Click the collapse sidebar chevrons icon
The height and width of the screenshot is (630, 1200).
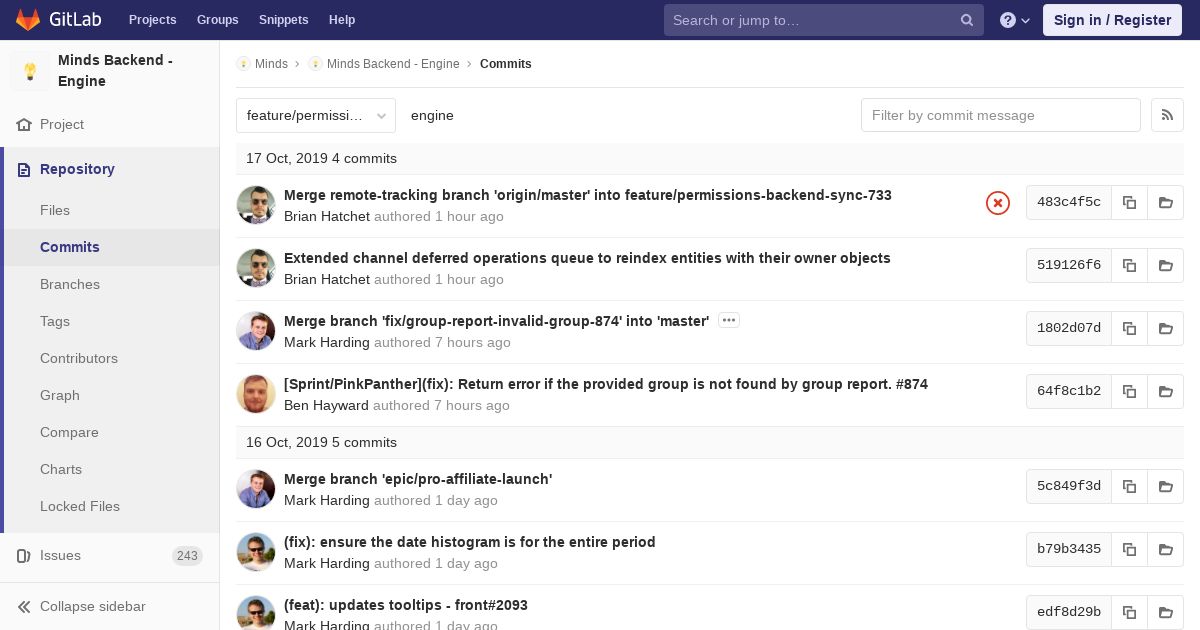pos(24,607)
